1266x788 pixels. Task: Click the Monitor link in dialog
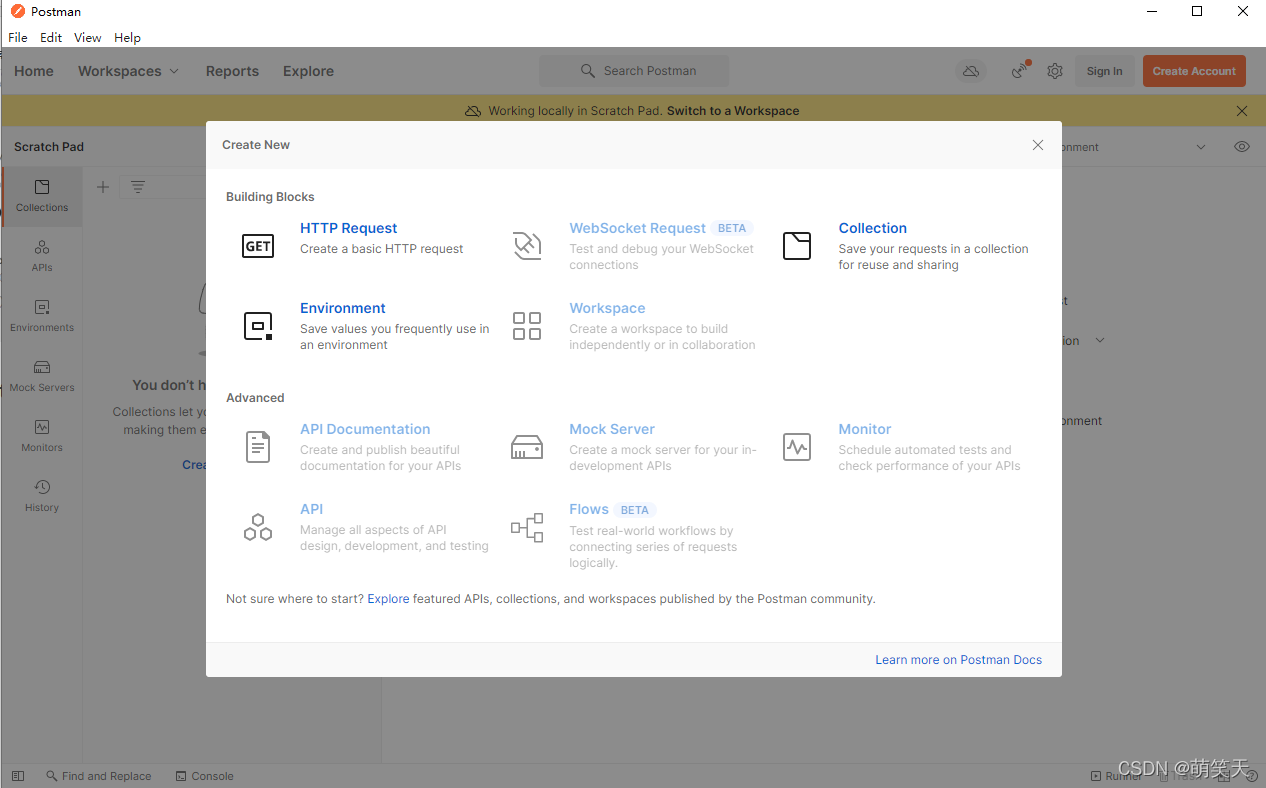pos(864,429)
